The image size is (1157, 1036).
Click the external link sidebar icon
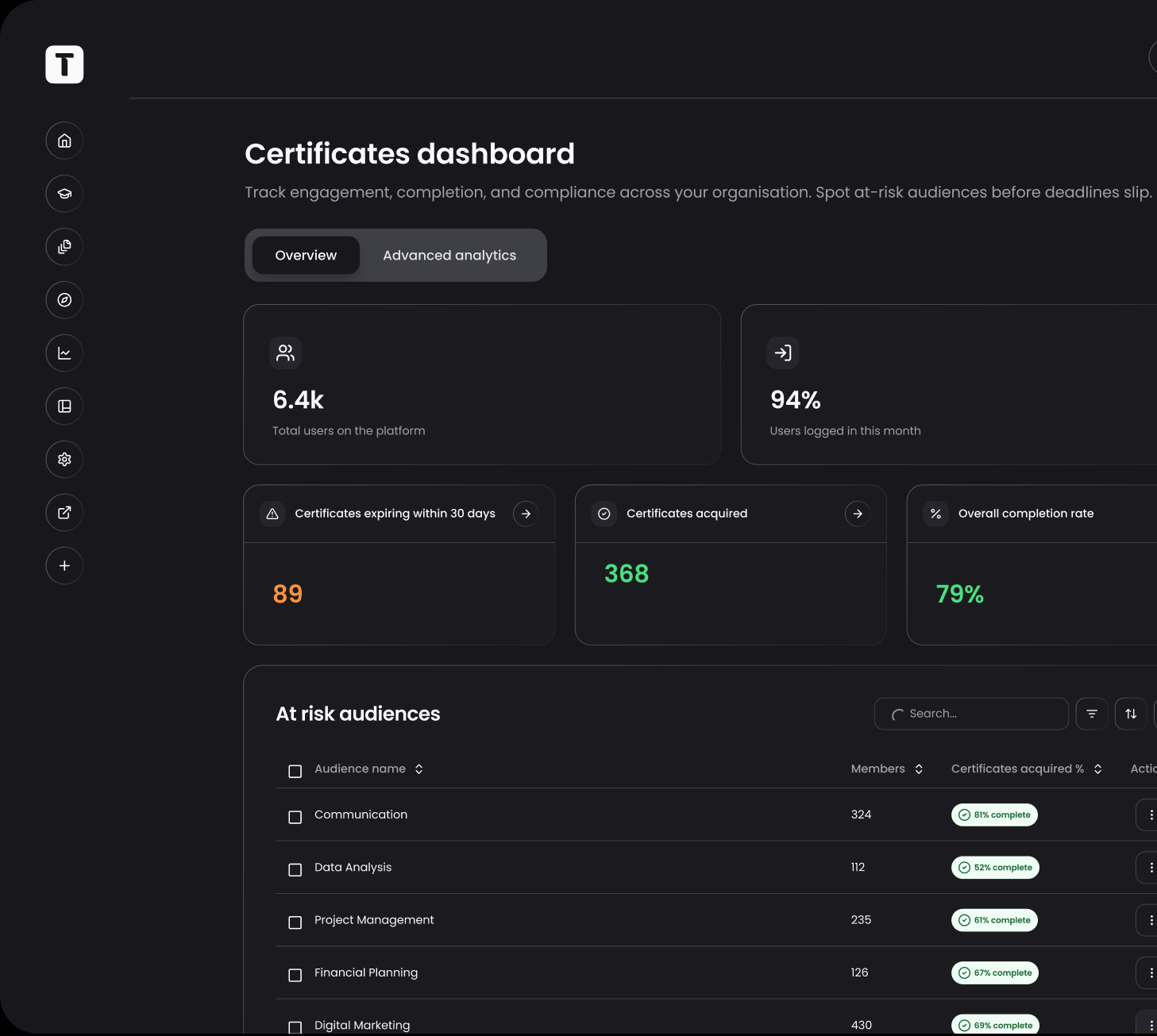(64, 513)
